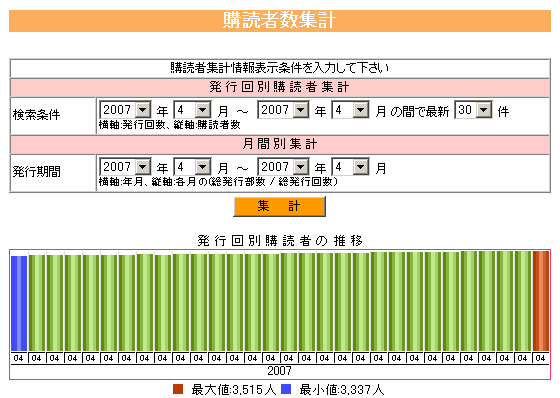560x398 pixels.
Task: Open start month dropdown in 発行期間 row
Action: (x=192, y=167)
